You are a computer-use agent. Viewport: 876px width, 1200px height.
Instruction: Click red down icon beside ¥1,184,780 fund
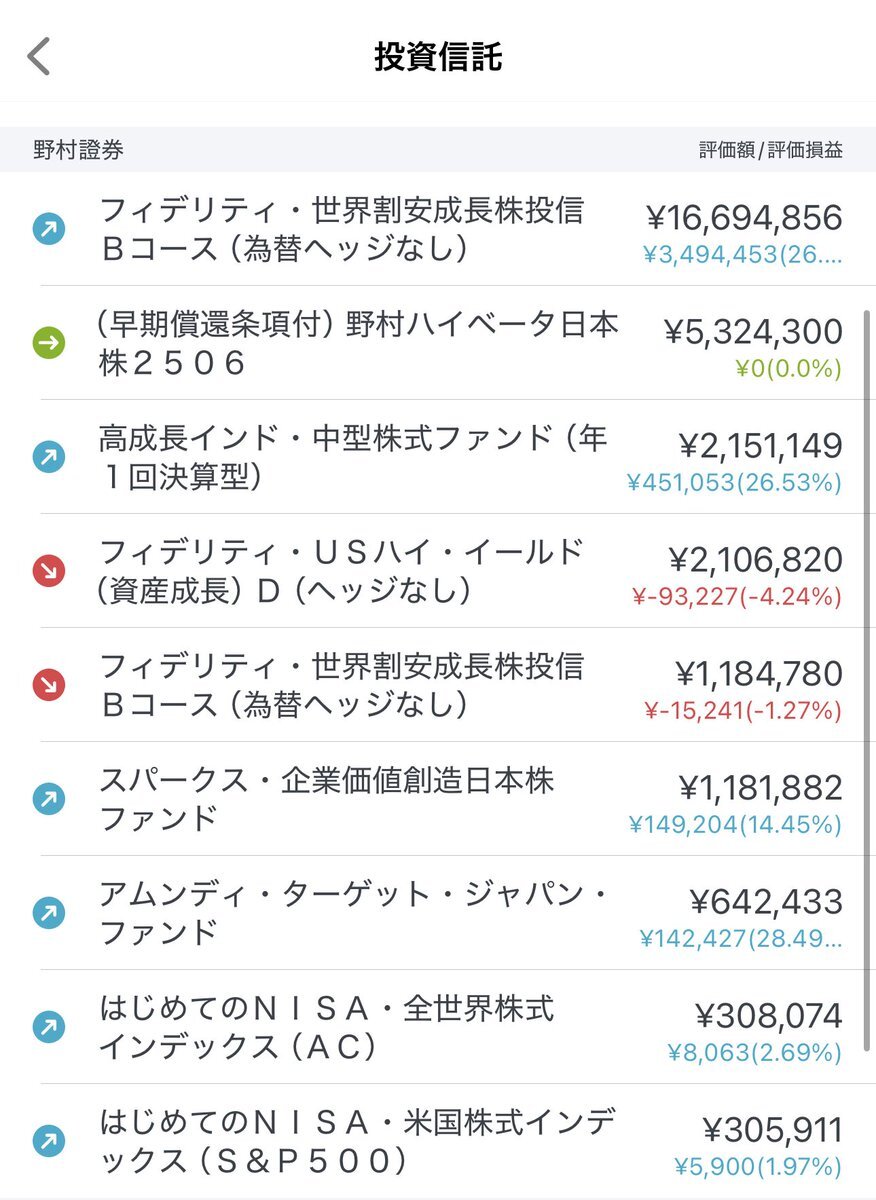(49, 686)
